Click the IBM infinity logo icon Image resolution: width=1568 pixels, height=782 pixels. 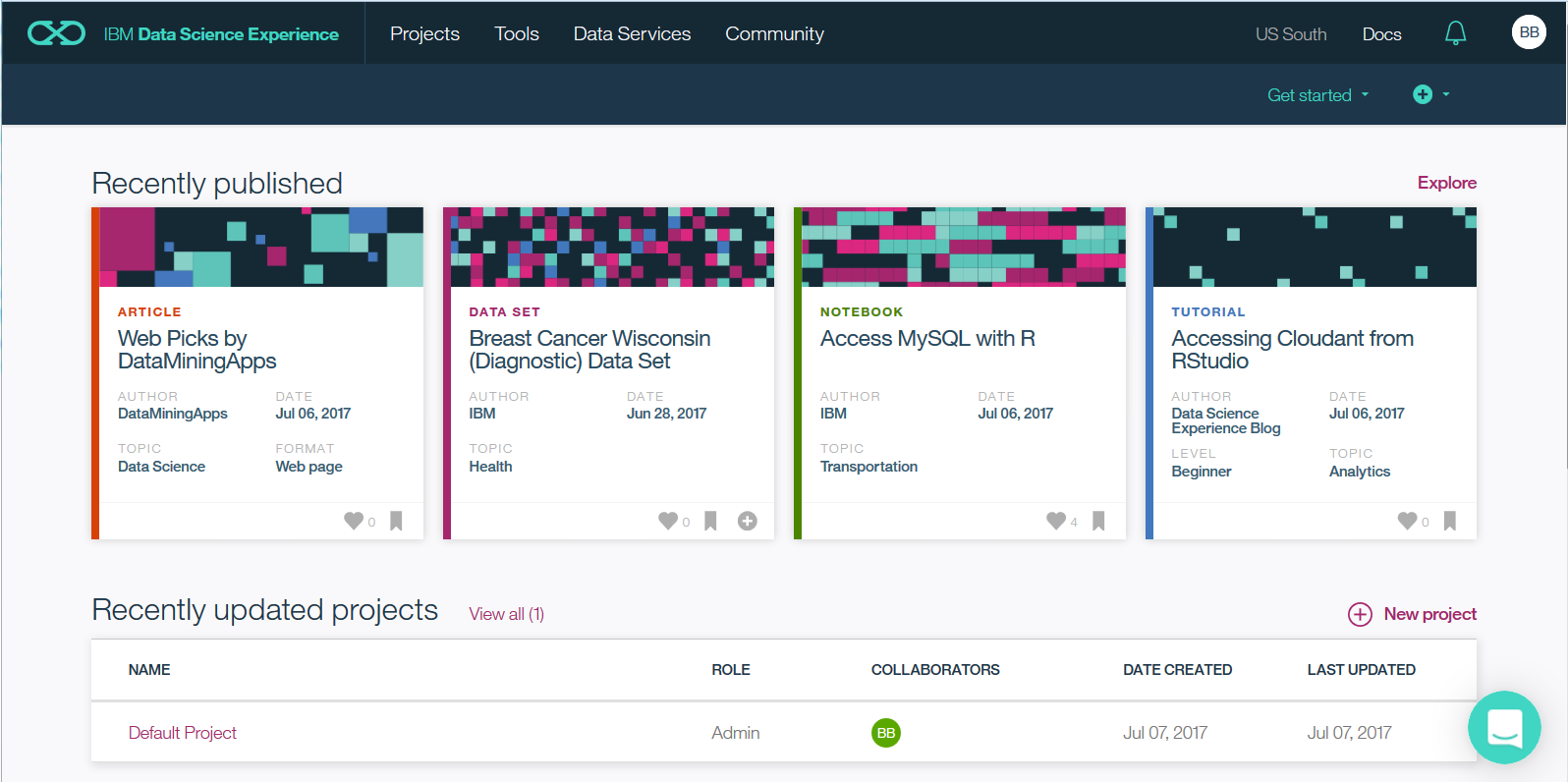pos(56,33)
